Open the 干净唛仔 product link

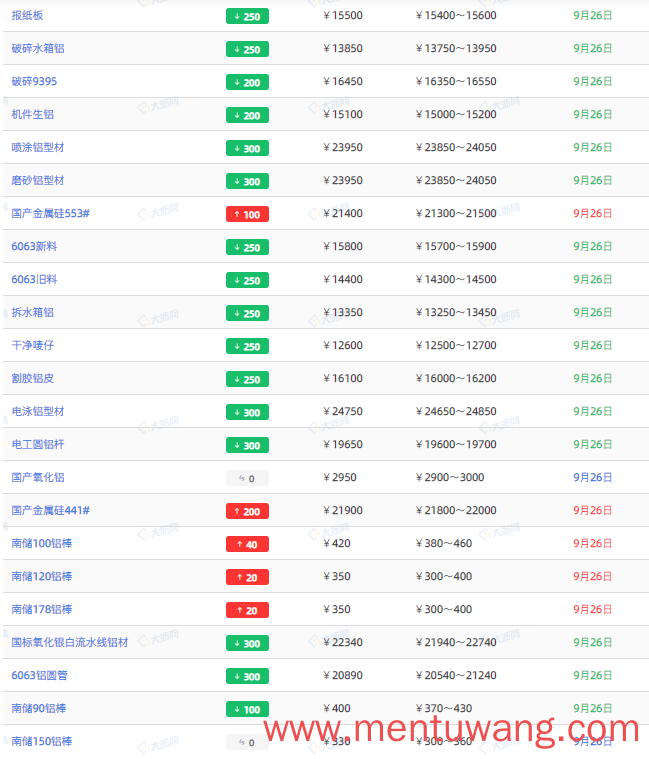pyautogui.click(x=32, y=345)
